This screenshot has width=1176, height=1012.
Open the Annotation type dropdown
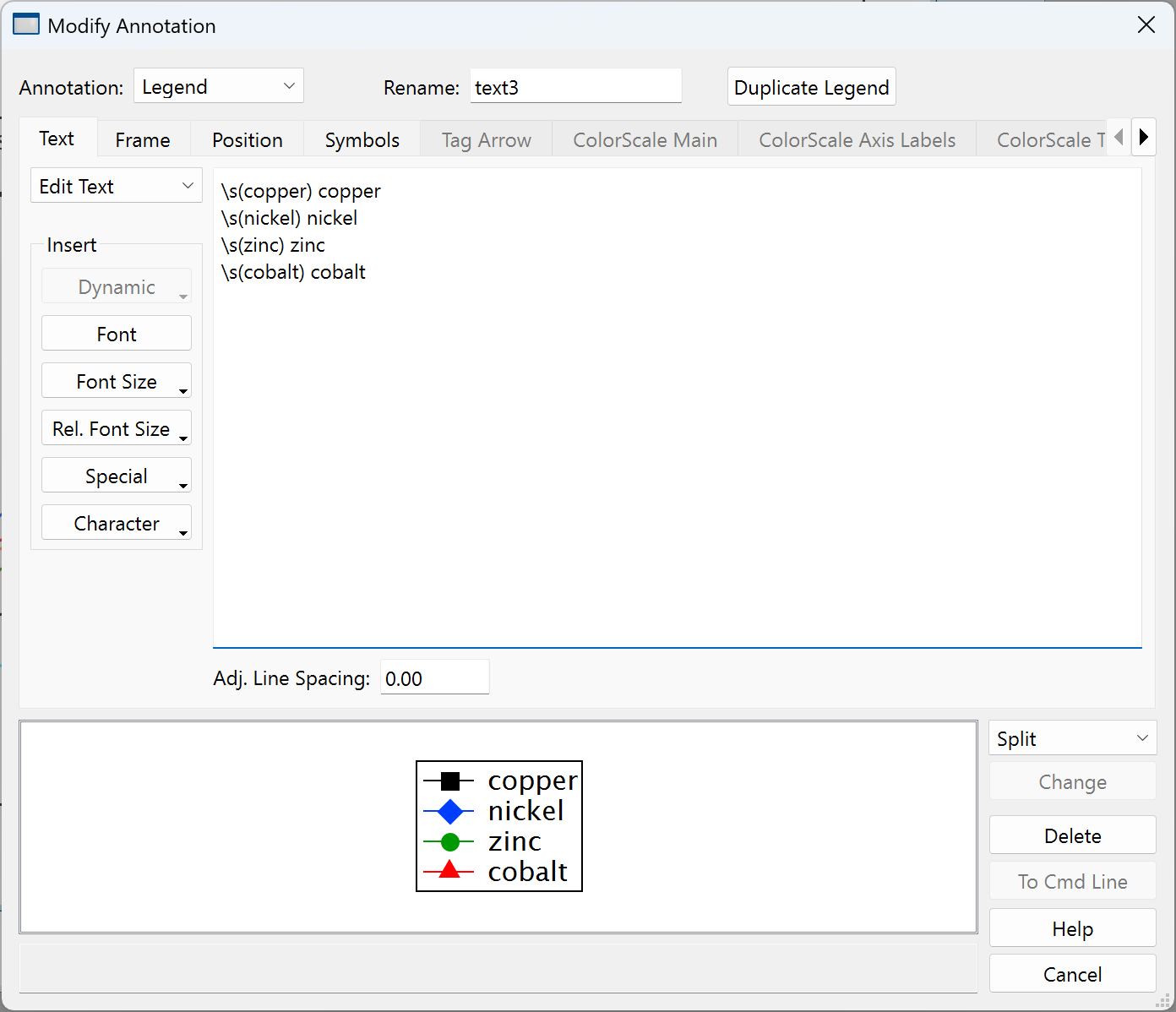218,86
